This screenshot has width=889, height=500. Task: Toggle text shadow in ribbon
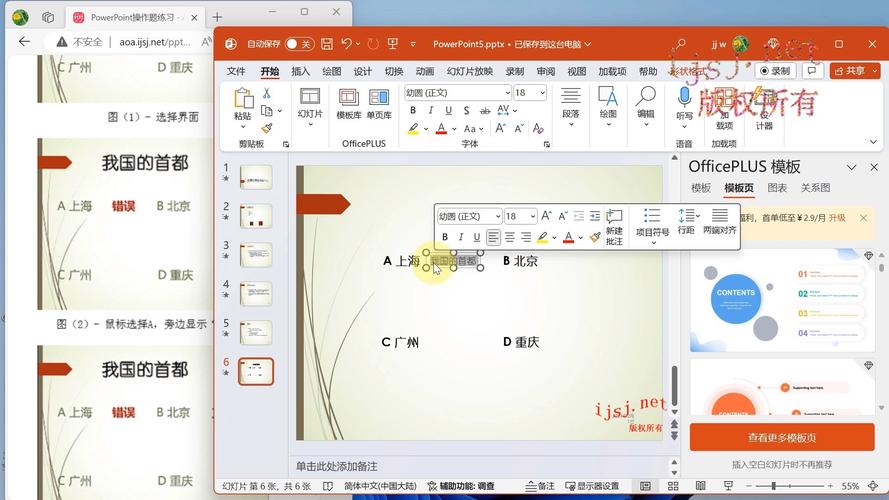click(466, 111)
